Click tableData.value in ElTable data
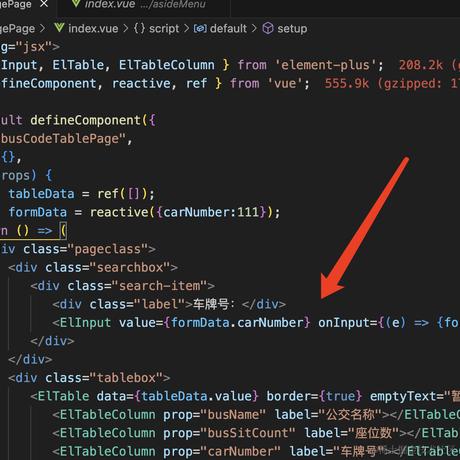The width and height of the screenshot is (460, 460). (x=196, y=396)
